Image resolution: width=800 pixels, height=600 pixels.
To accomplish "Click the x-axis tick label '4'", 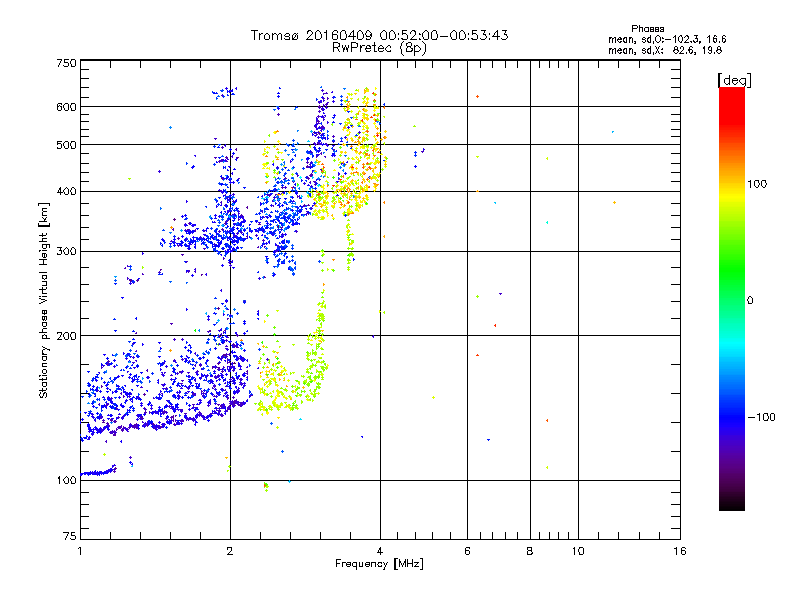I will 380,551.
